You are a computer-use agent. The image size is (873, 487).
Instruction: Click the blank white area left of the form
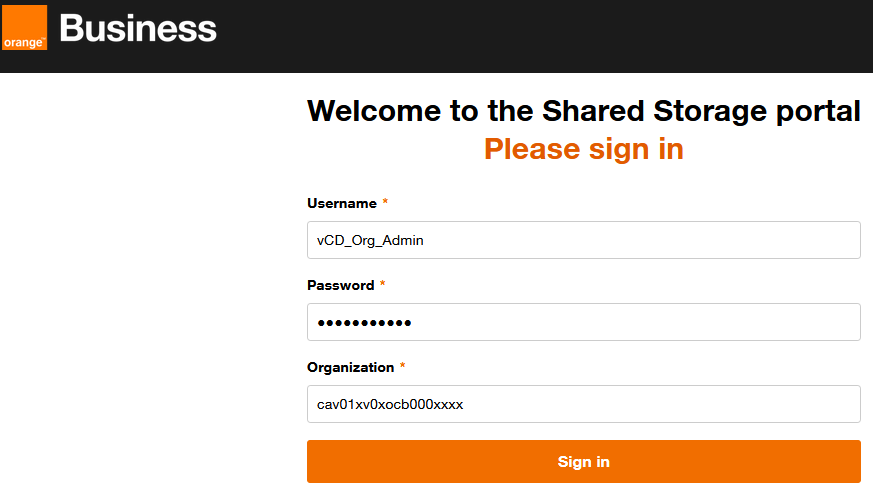point(140,280)
